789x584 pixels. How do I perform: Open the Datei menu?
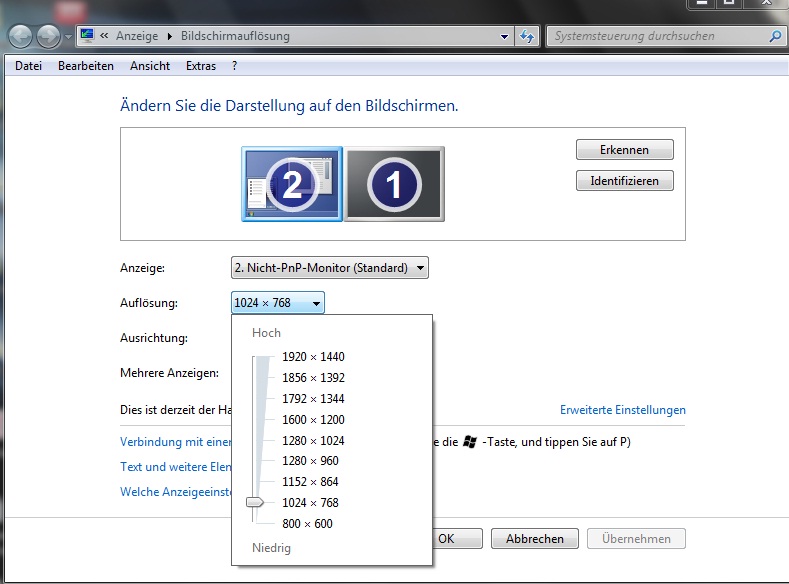point(28,66)
